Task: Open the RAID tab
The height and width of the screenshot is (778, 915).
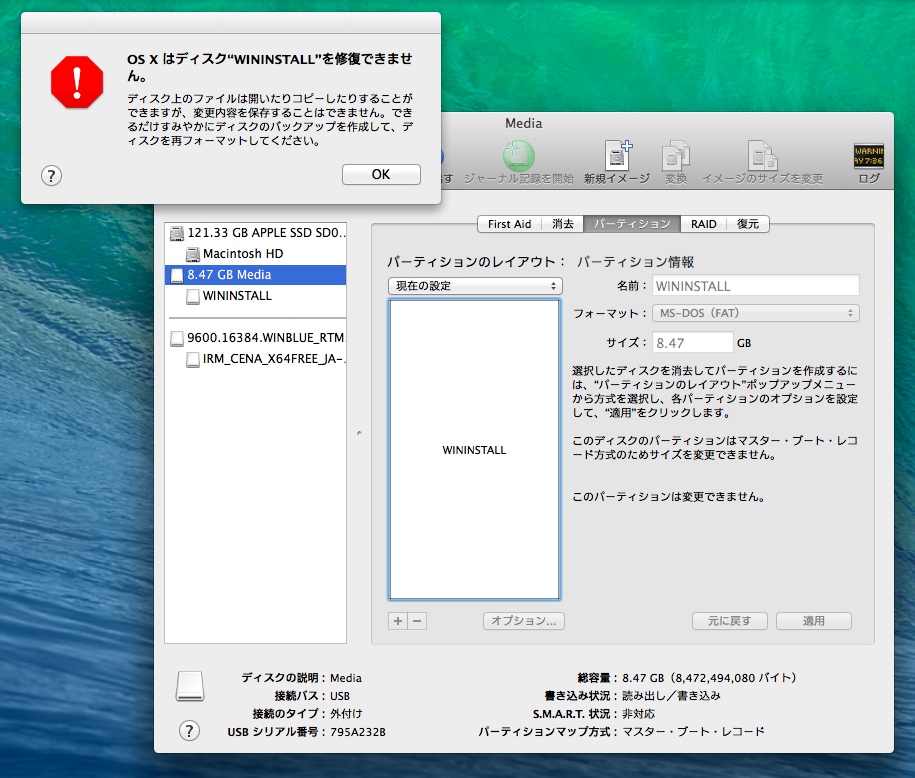Action: click(703, 224)
